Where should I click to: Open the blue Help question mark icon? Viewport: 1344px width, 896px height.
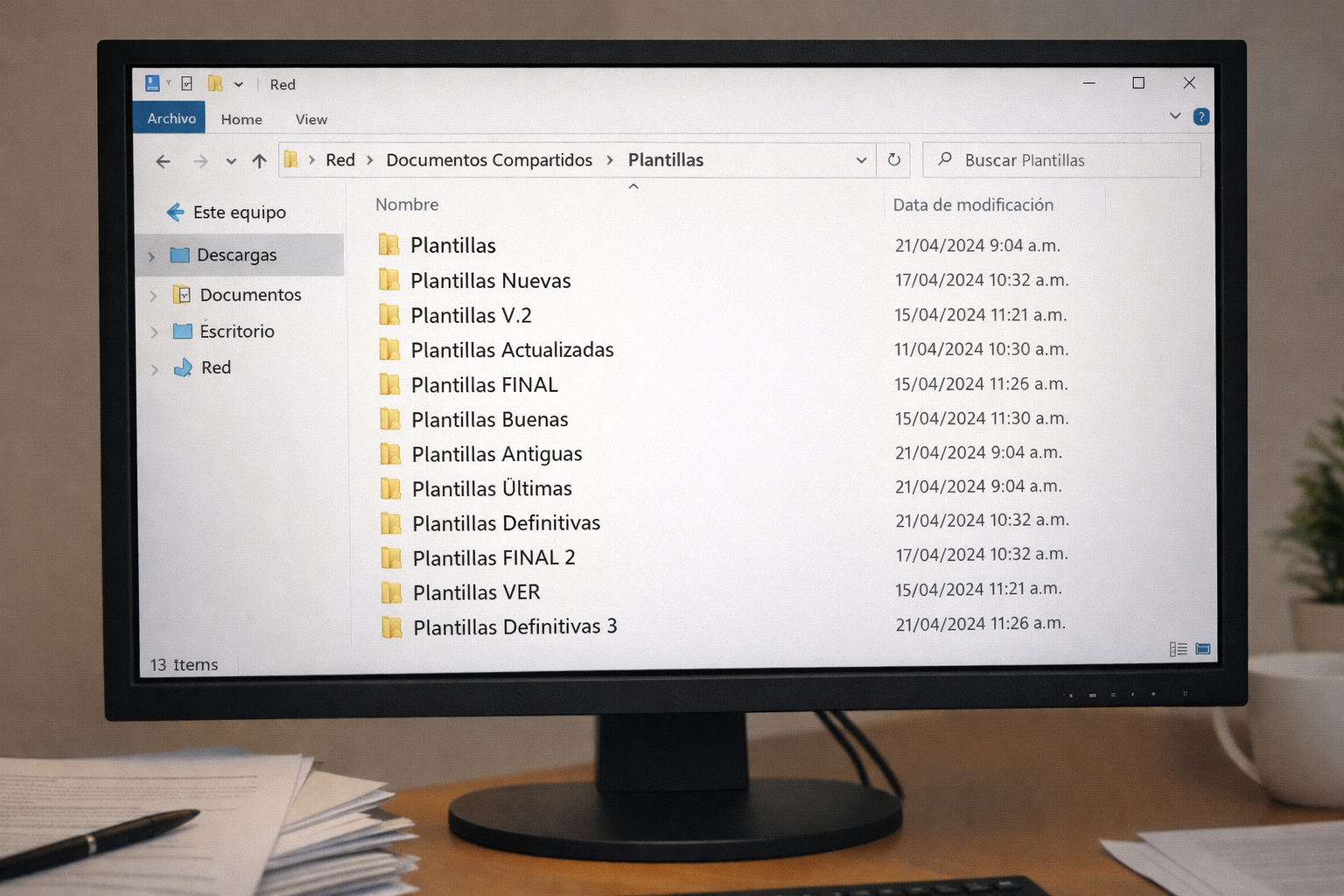click(1201, 116)
